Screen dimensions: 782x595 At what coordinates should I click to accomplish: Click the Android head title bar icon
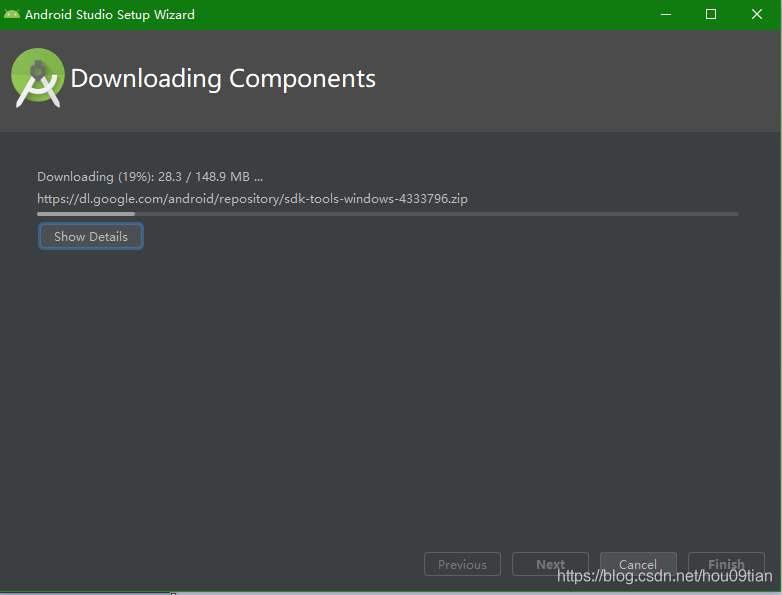tap(11, 14)
